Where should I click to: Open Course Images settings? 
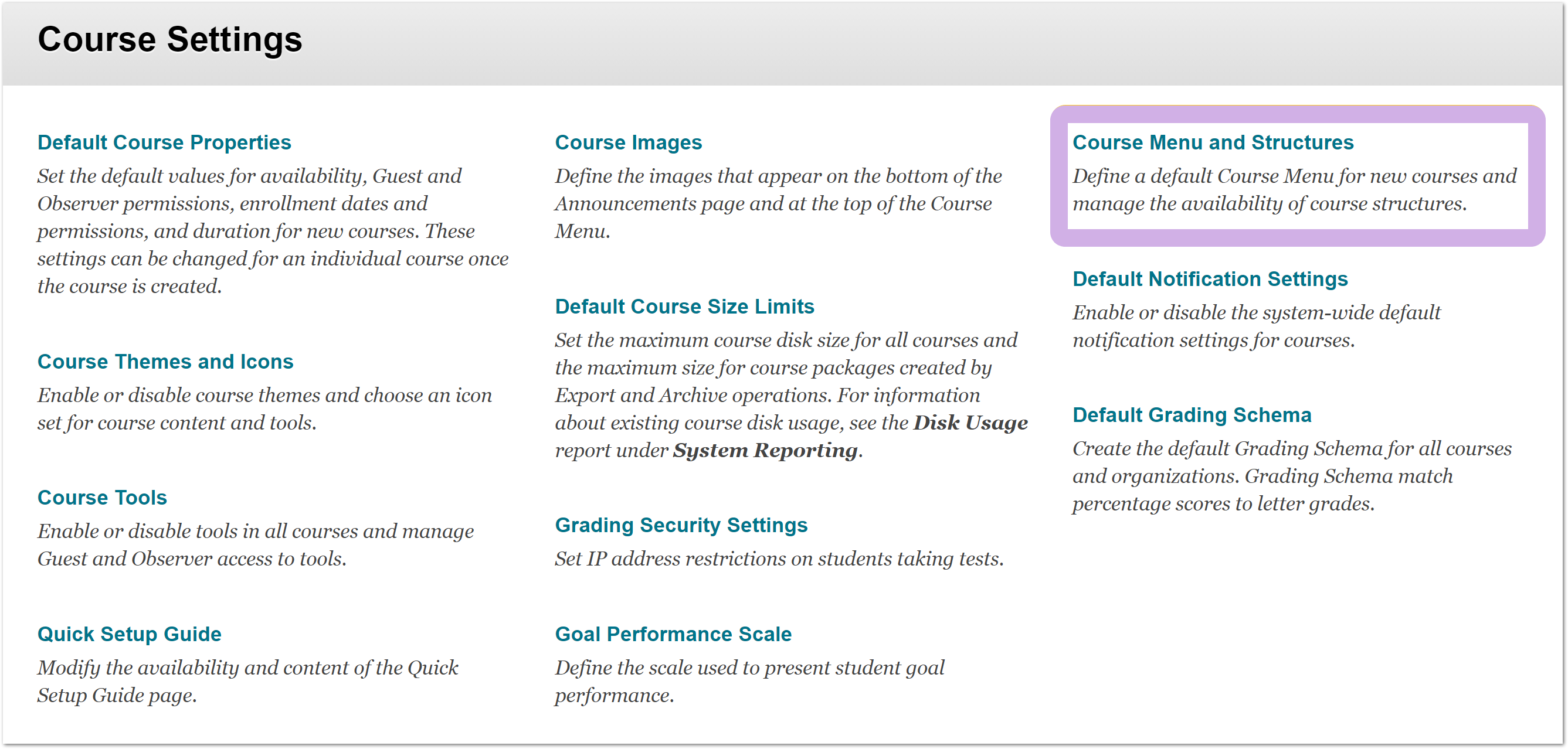[x=627, y=142]
